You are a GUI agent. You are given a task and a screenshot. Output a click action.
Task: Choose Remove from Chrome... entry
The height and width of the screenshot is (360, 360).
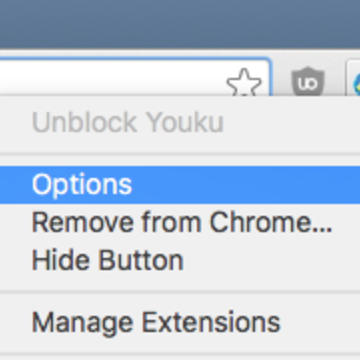pos(180,222)
